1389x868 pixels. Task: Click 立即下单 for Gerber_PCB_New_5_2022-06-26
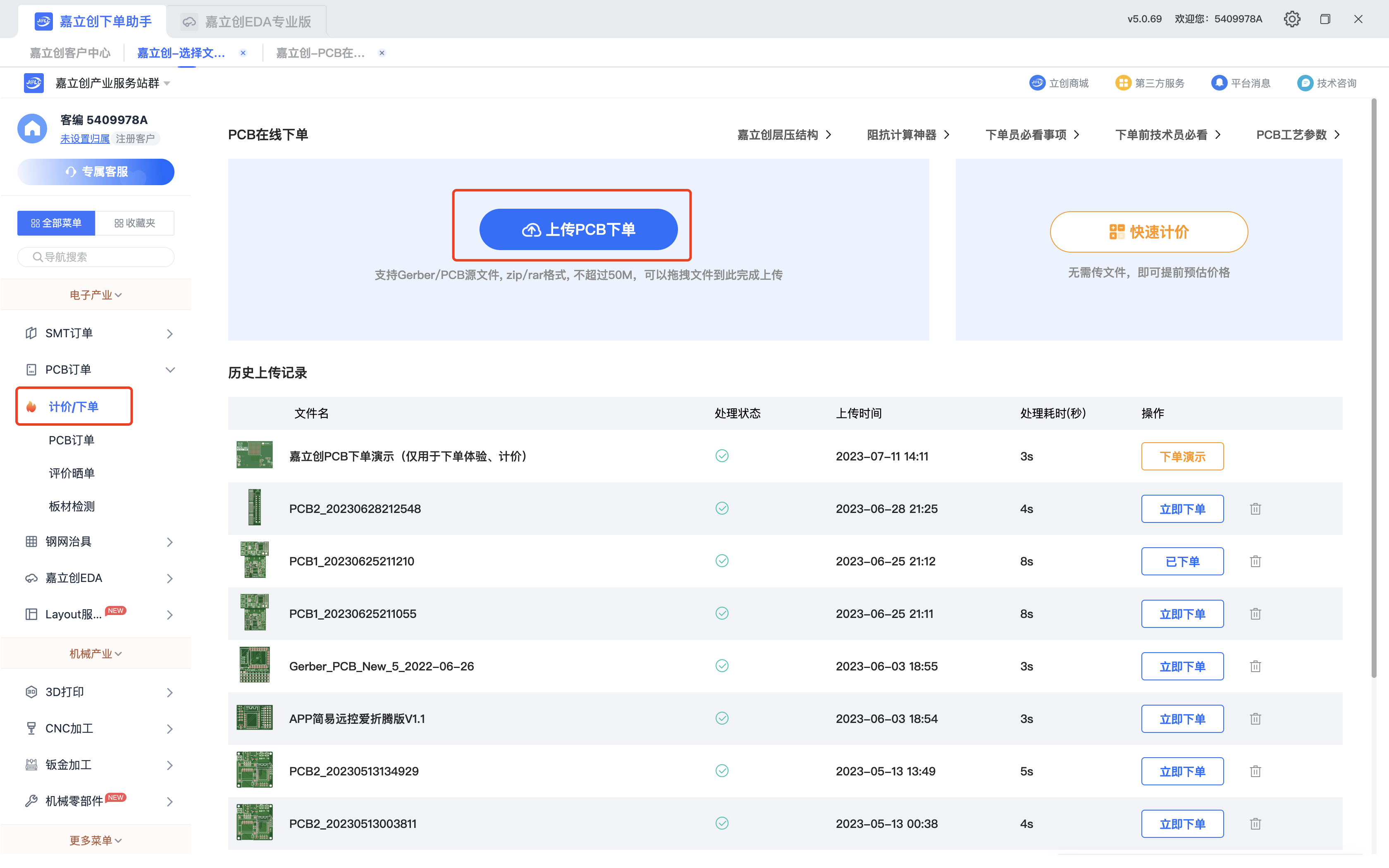click(1182, 666)
